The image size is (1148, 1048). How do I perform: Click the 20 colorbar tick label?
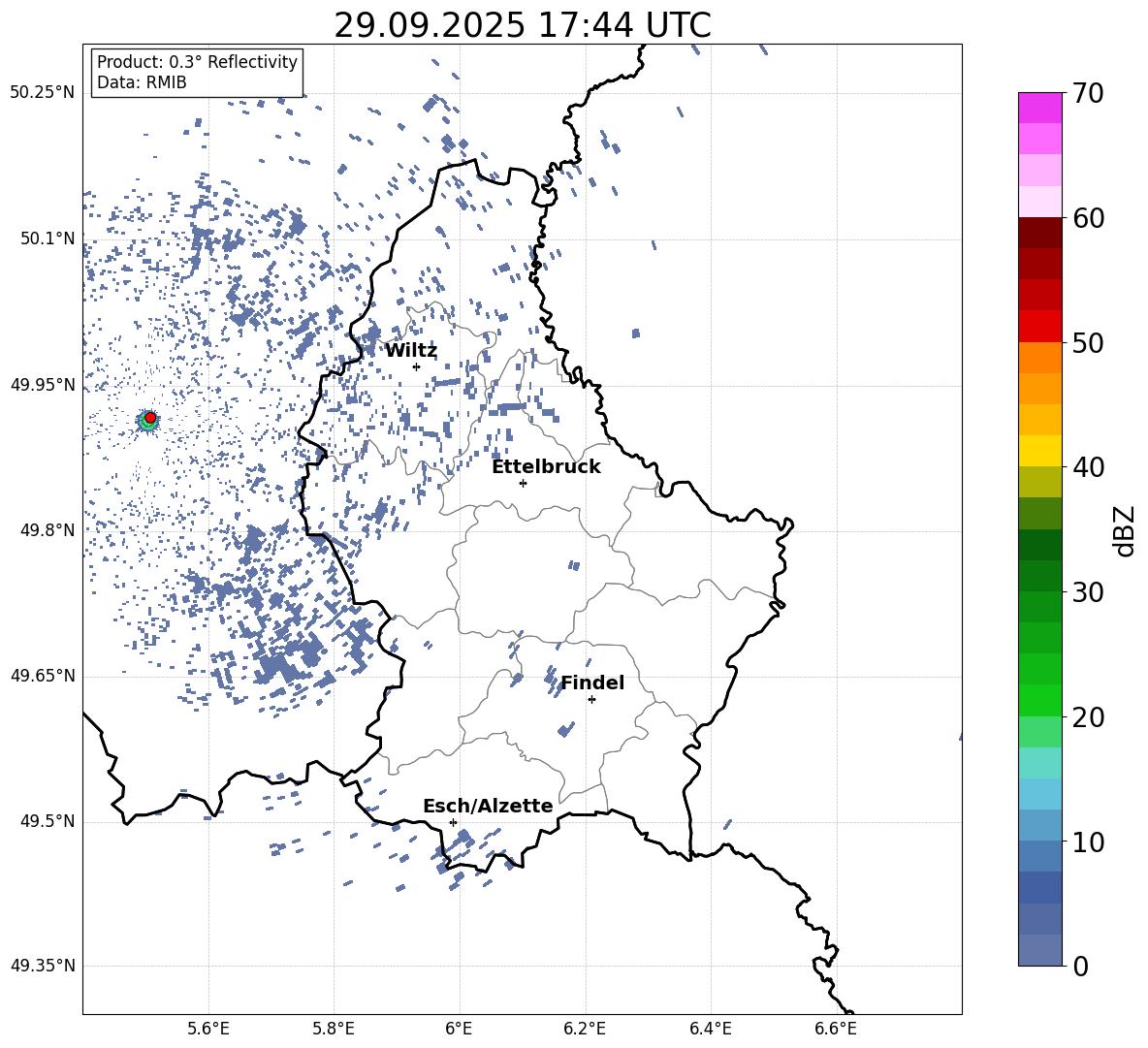point(1088,717)
